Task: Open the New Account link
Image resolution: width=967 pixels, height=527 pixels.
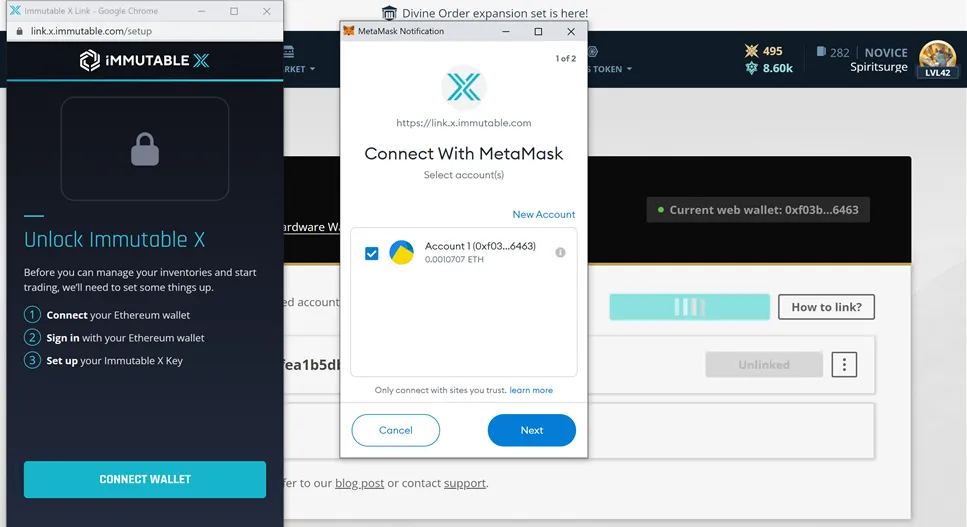Action: pos(543,214)
